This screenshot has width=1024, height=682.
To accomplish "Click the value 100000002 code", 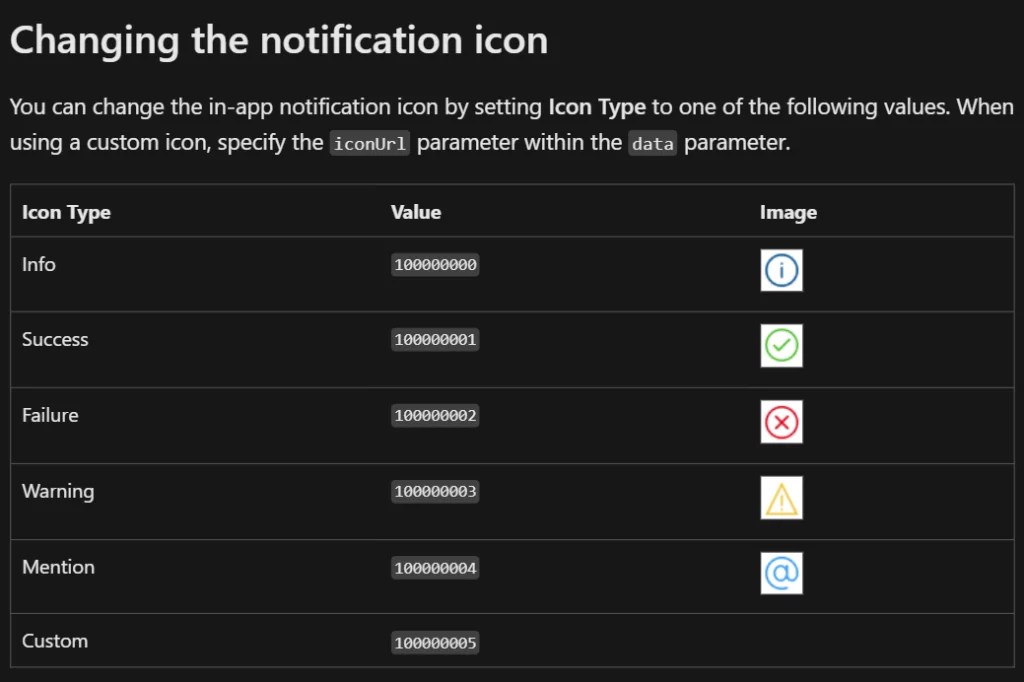I will coord(435,416).
